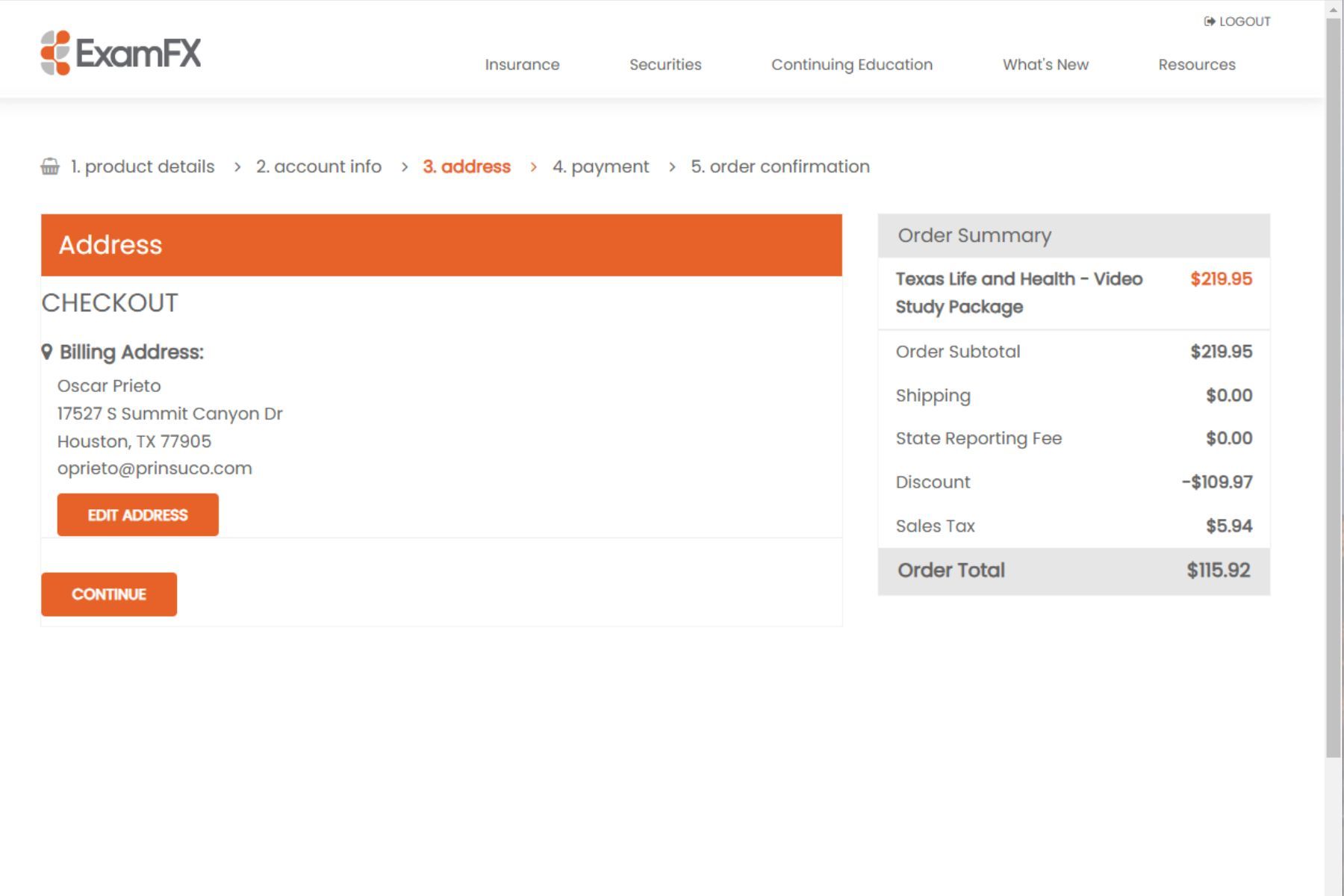Click the Order Summary heading
This screenshot has width=1344, height=896.
tap(974, 236)
